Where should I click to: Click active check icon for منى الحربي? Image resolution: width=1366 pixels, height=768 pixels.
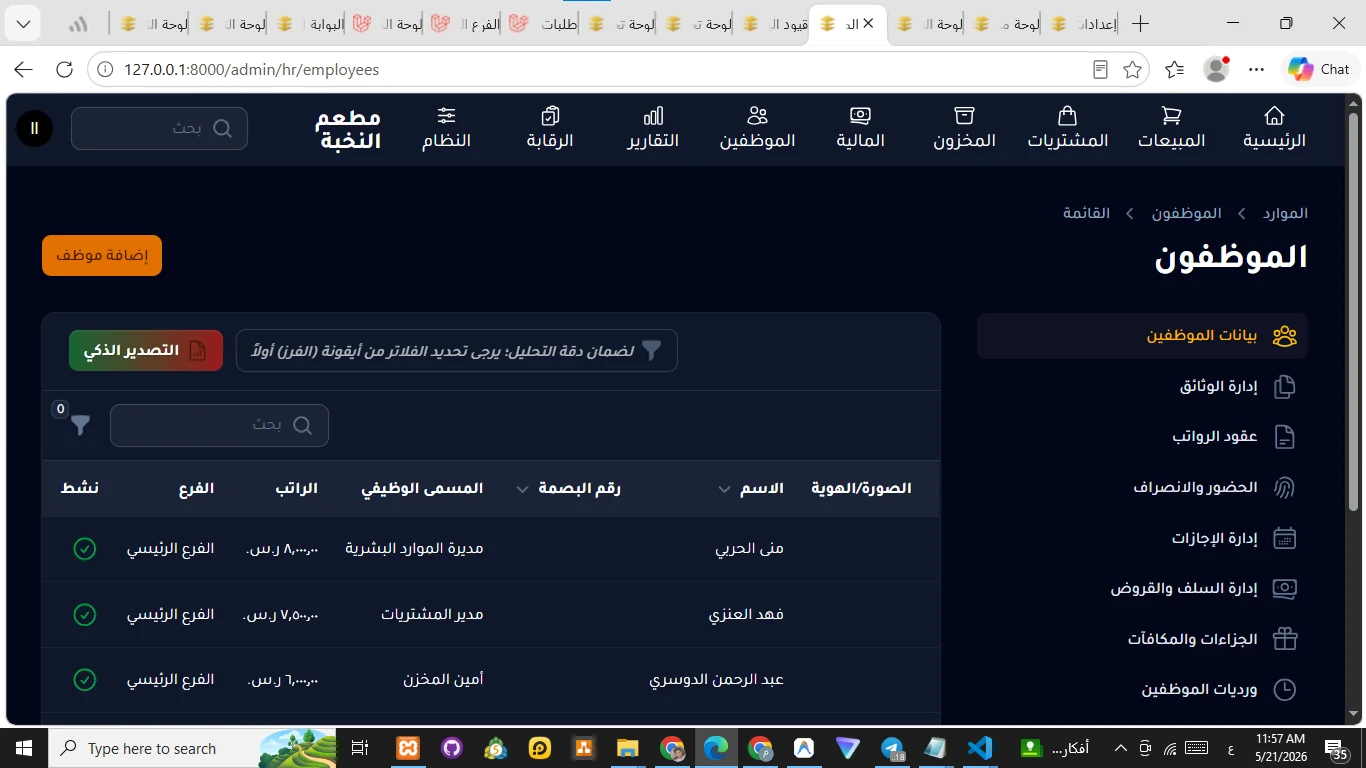(85, 549)
